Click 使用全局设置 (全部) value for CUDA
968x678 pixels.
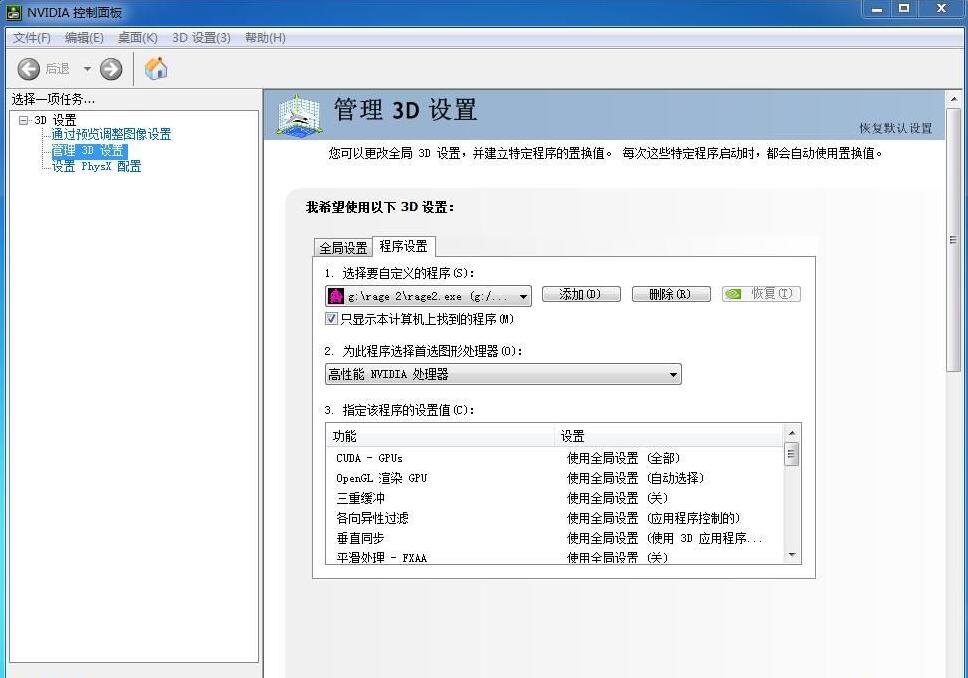click(624, 458)
